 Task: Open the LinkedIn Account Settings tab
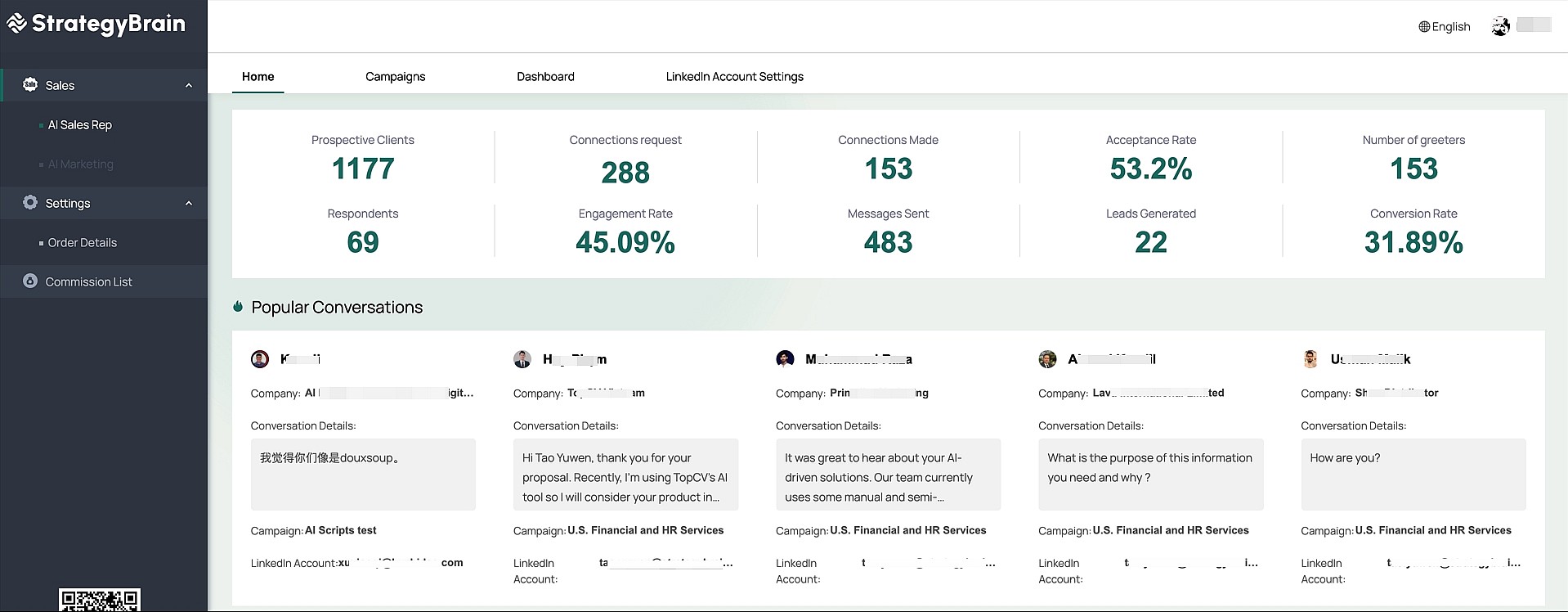point(734,77)
